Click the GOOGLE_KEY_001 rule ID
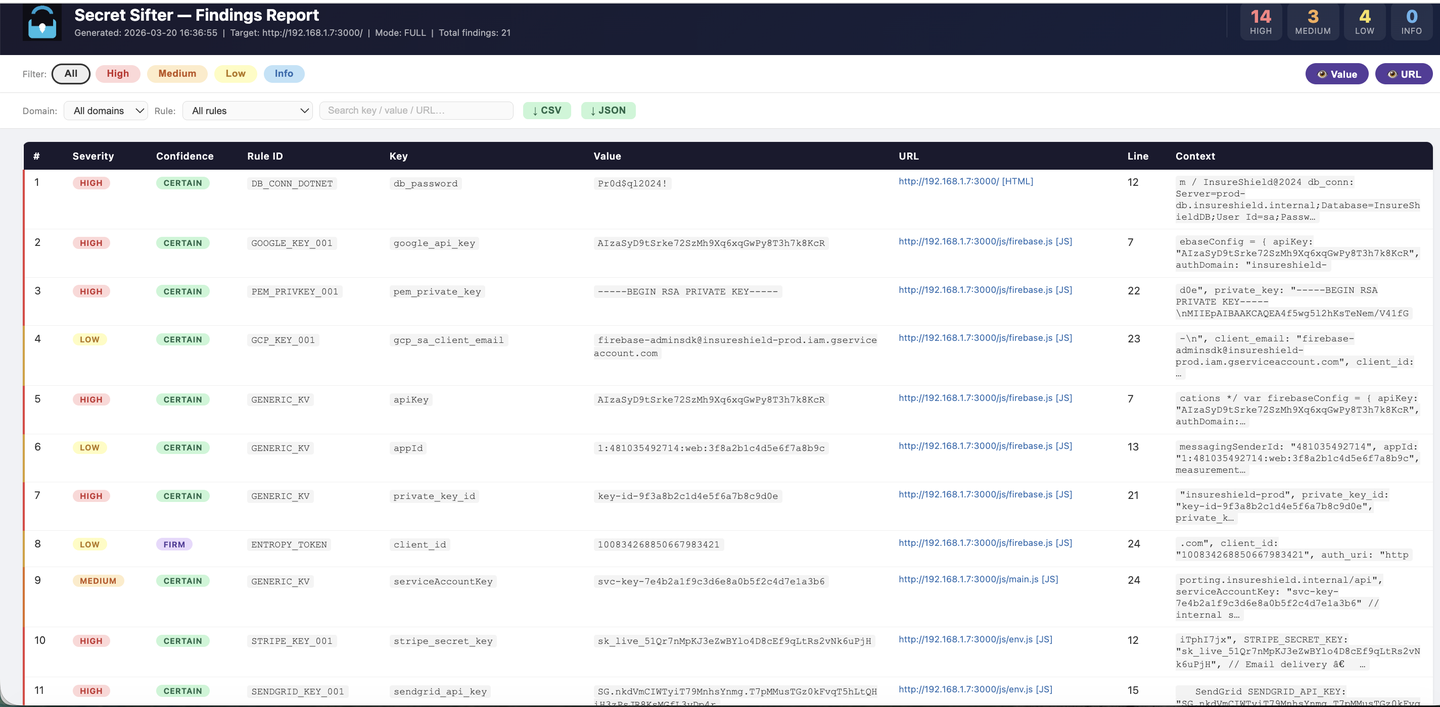Image resolution: width=1440 pixels, height=707 pixels. 292,244
